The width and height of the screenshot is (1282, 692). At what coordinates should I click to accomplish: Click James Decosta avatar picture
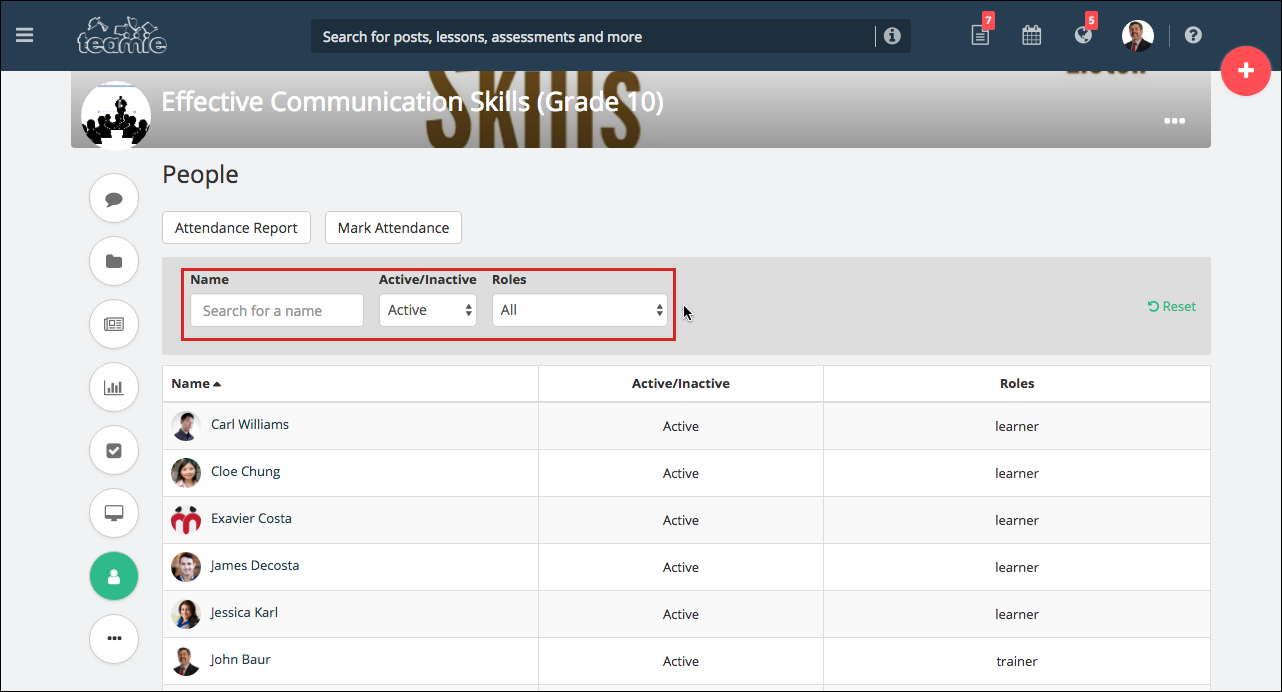186,567
